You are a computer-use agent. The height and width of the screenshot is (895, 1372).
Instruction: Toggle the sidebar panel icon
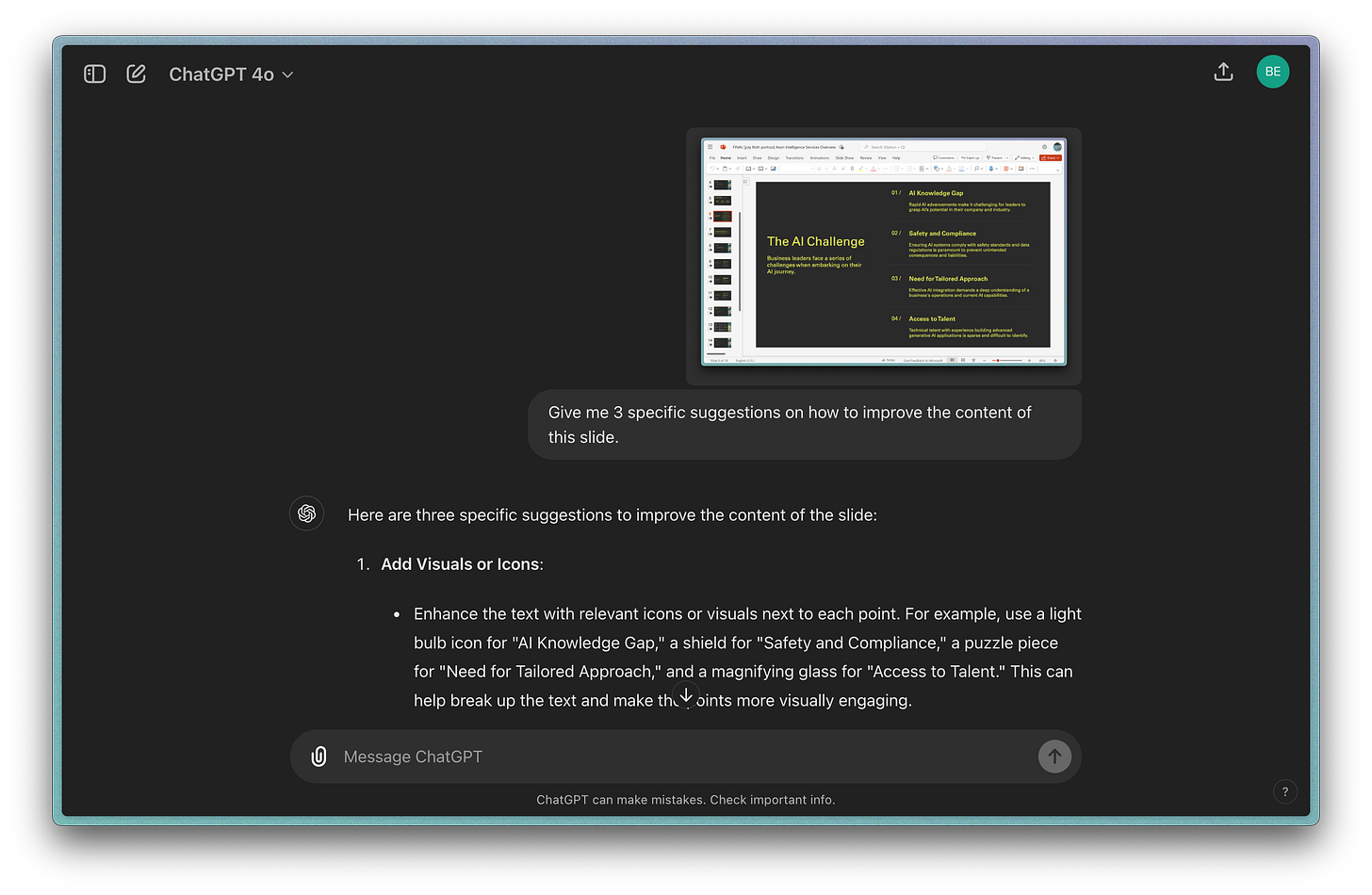click(95, 73)
